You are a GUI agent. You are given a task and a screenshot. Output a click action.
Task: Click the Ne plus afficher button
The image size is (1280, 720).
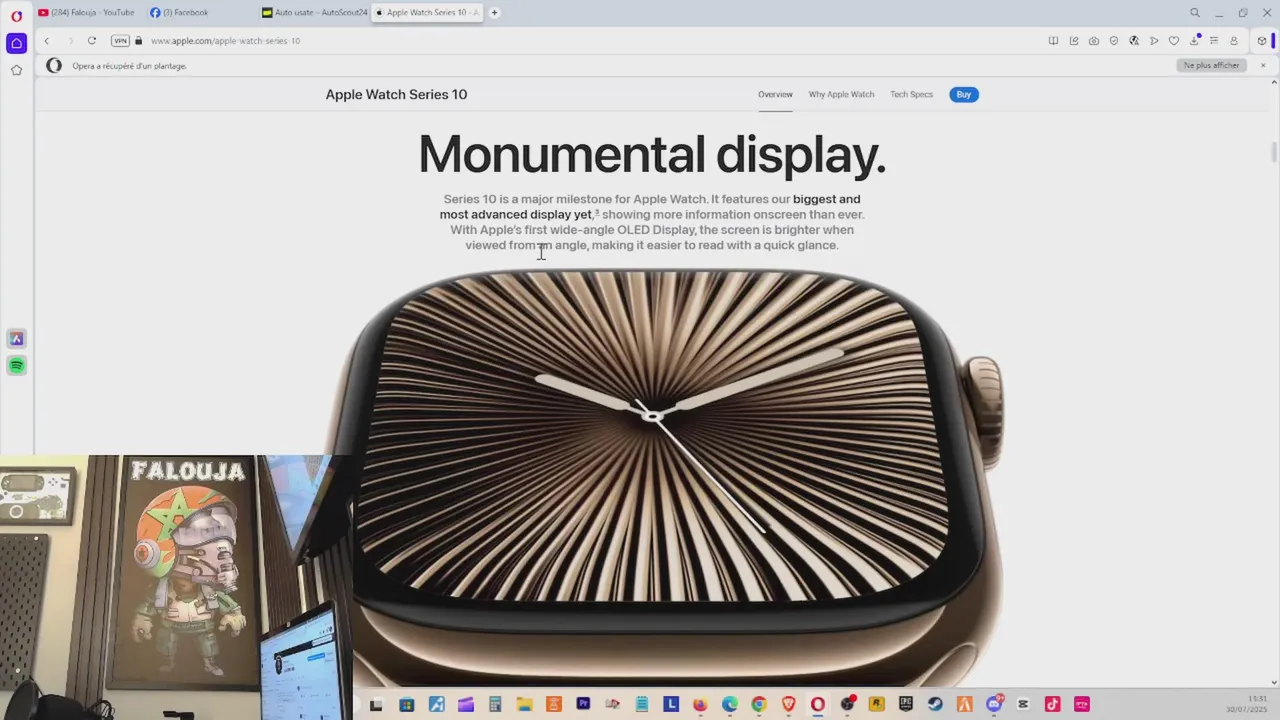(x=1211, y=65)
